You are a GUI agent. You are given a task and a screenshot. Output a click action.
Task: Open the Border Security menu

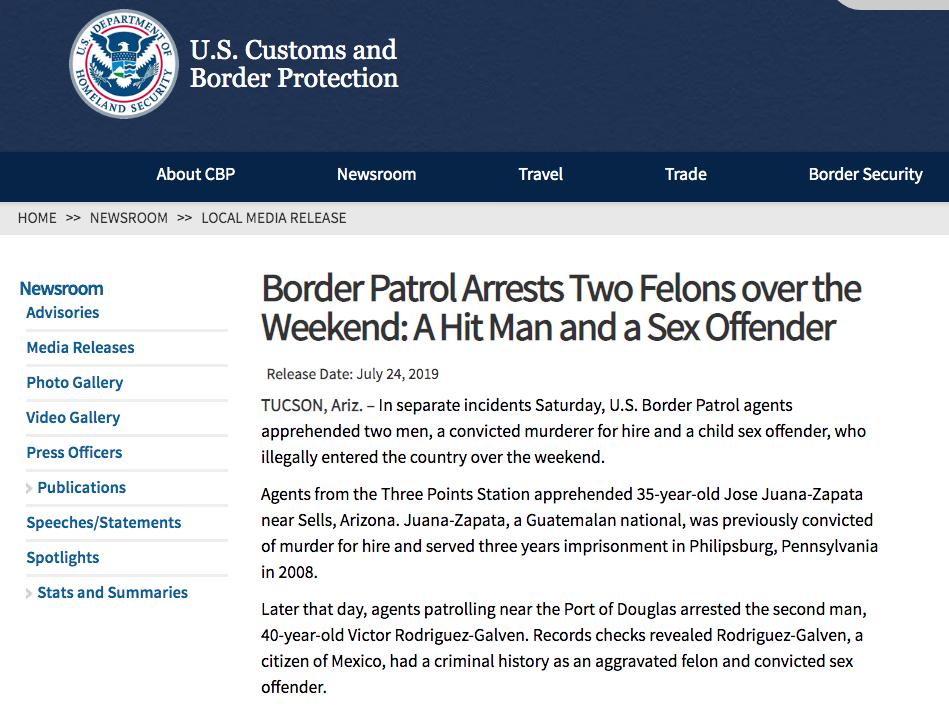[x=865, y=174]
